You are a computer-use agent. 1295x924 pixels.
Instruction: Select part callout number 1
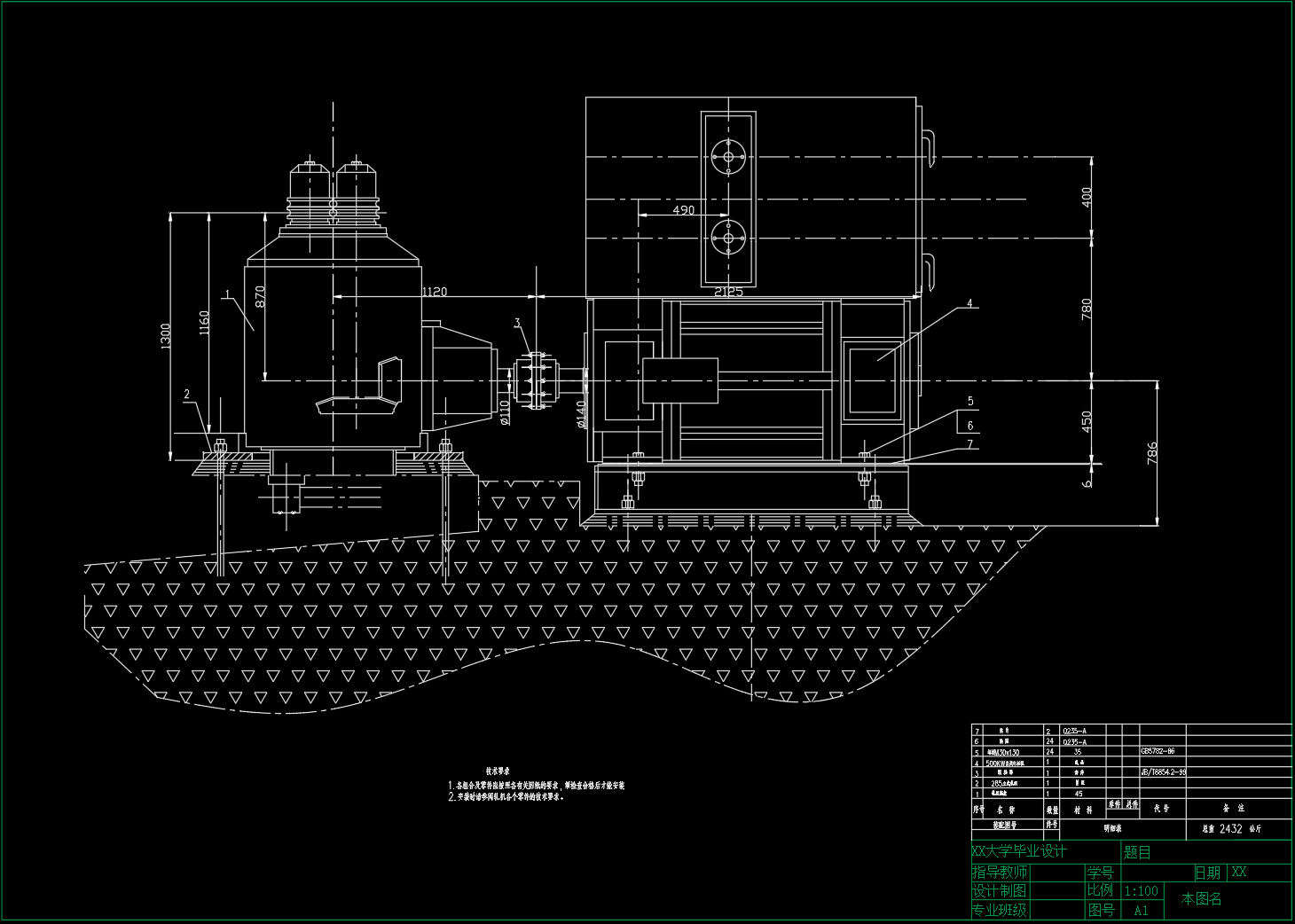[227, 294]
